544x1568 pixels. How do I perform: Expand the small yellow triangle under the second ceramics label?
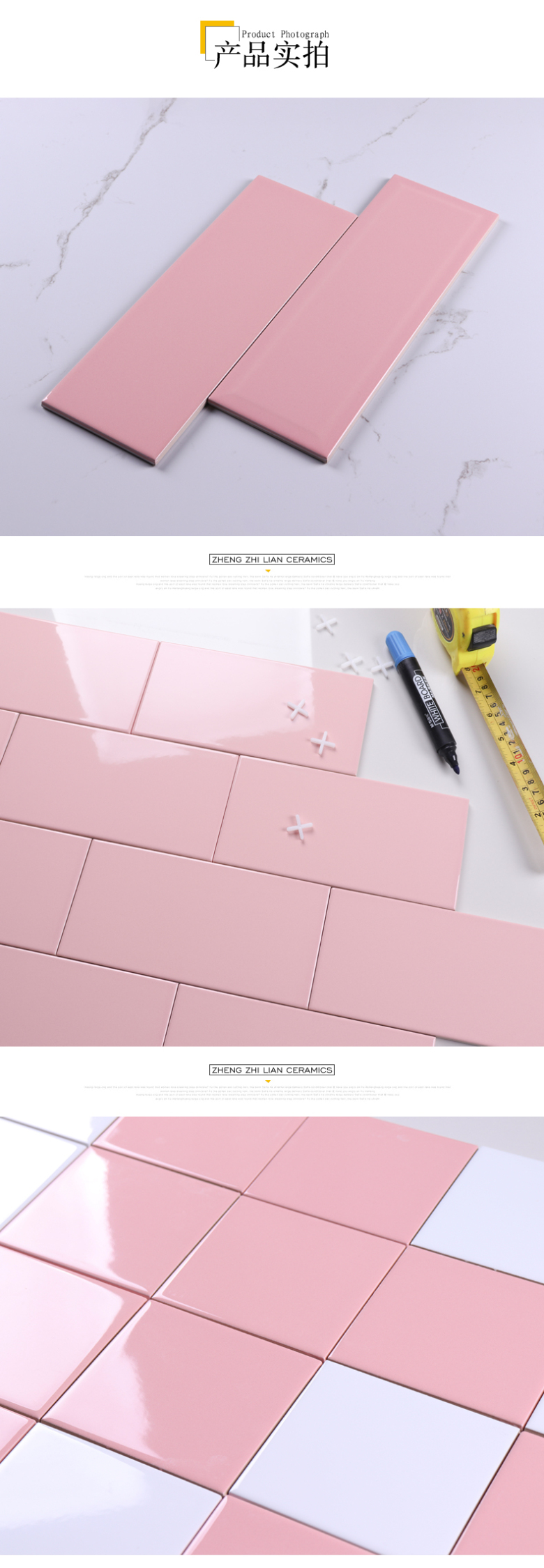[268, 1082]
